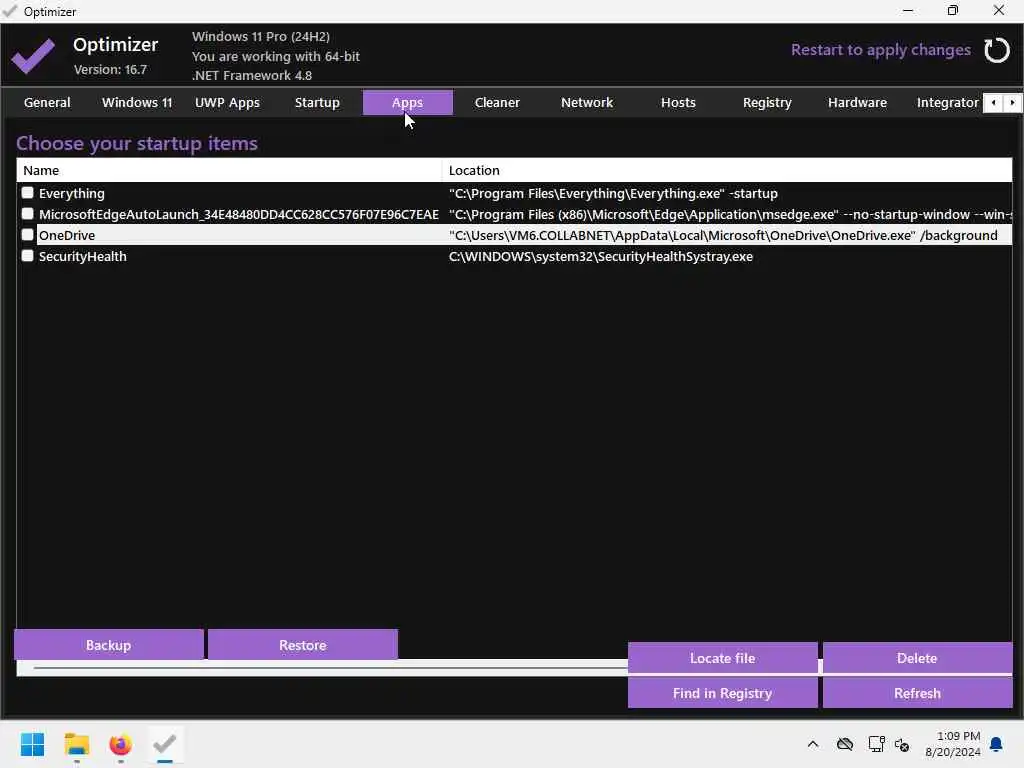Switch to General tab

pos(47,103)
